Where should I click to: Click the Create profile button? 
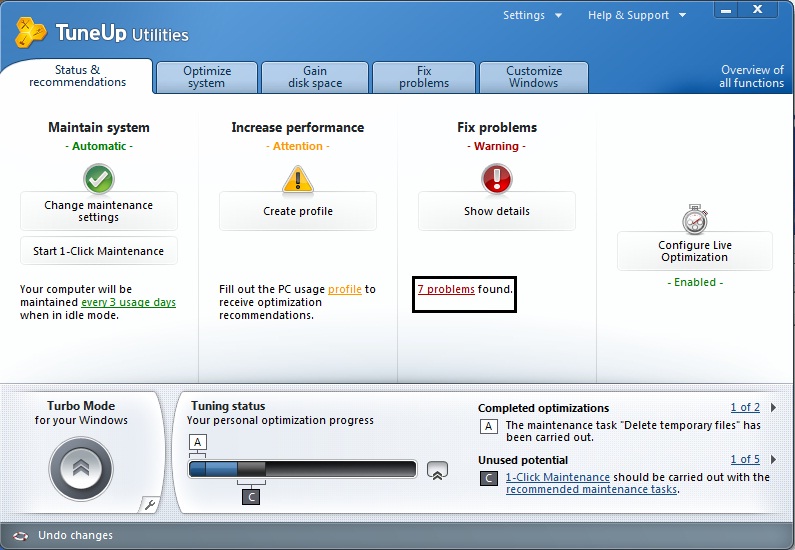pos(298,211)
